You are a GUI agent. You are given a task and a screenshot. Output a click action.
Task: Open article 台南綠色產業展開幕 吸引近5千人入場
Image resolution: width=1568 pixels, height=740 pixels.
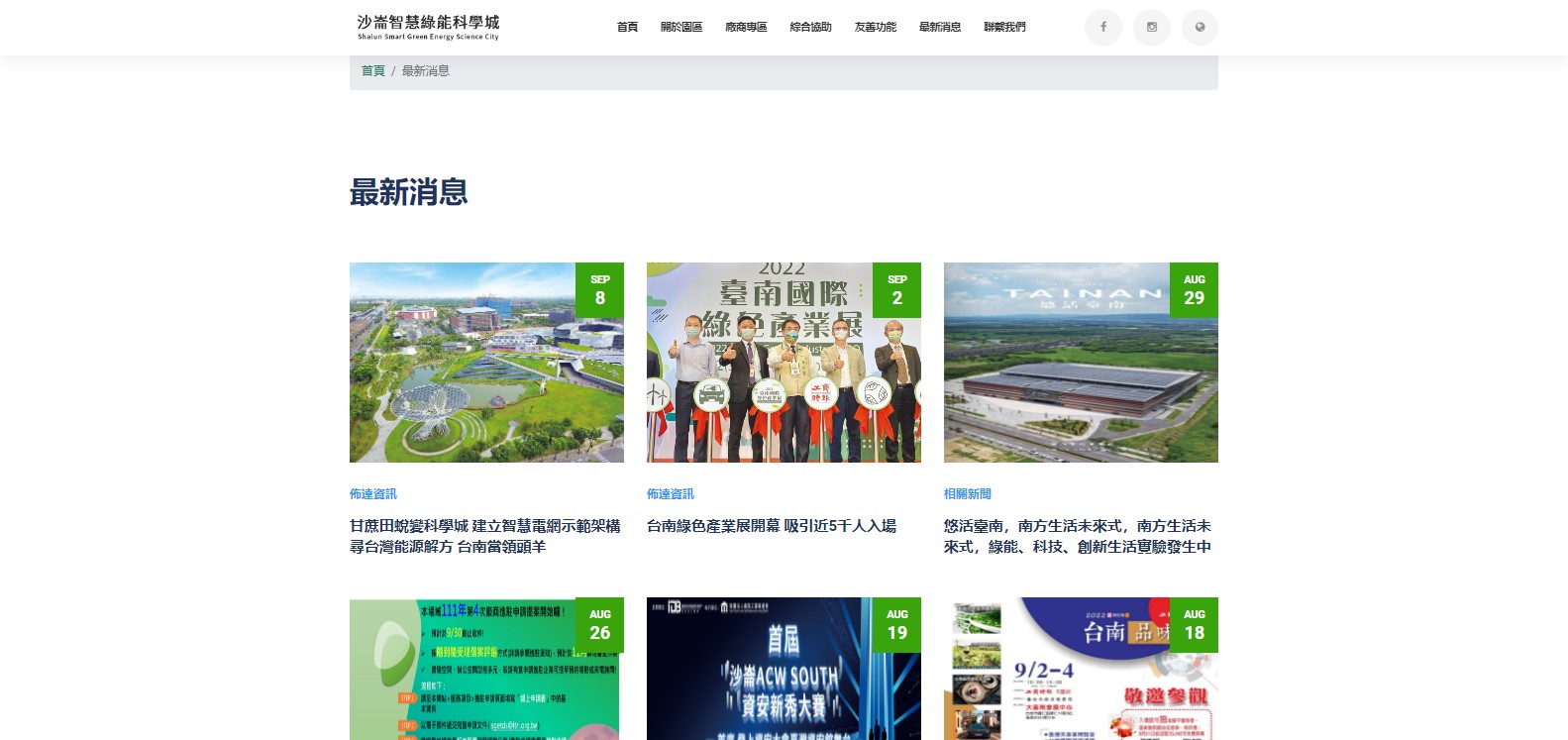pyautogui.click(x=771, y=526)
